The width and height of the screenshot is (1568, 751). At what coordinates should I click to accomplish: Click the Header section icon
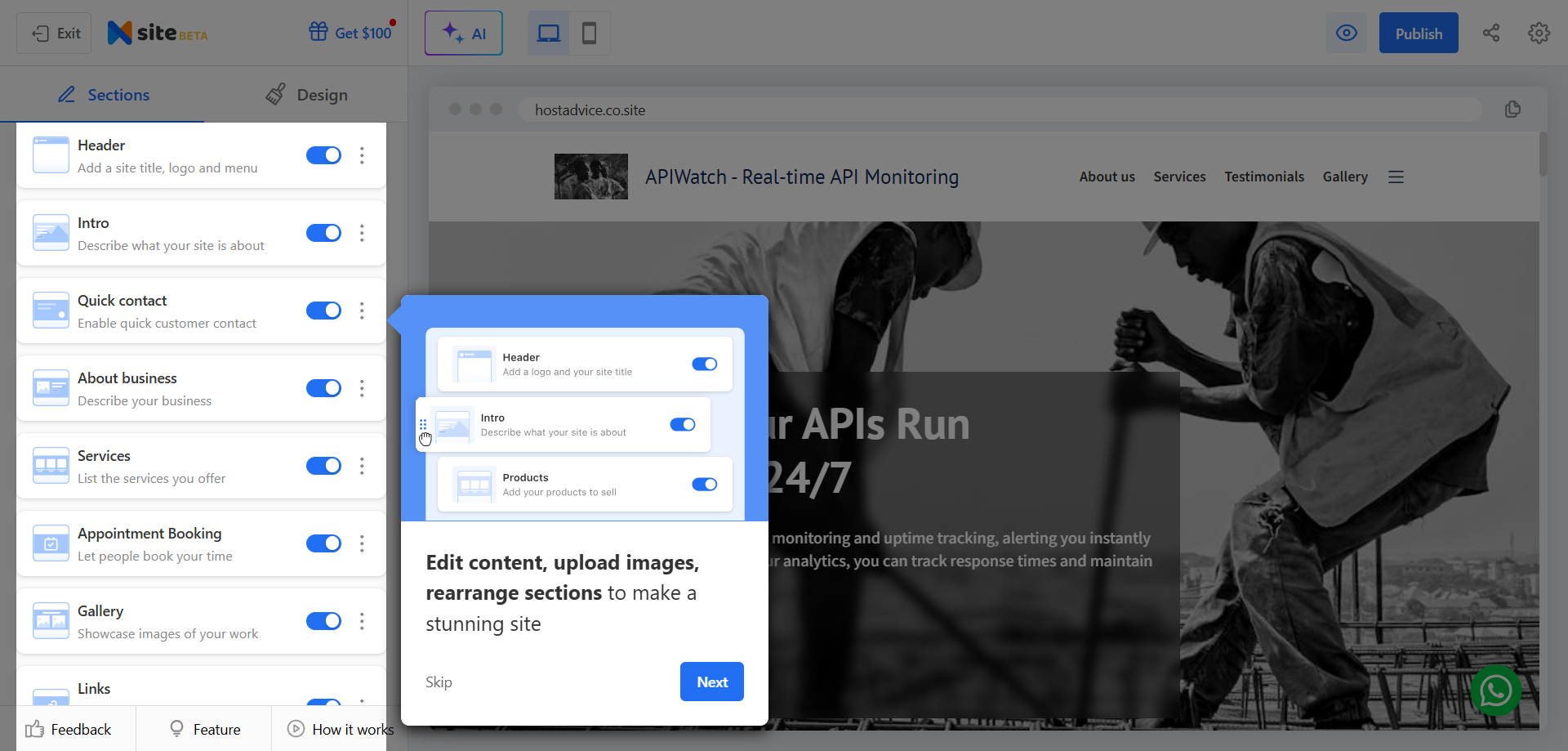[51, 155]
